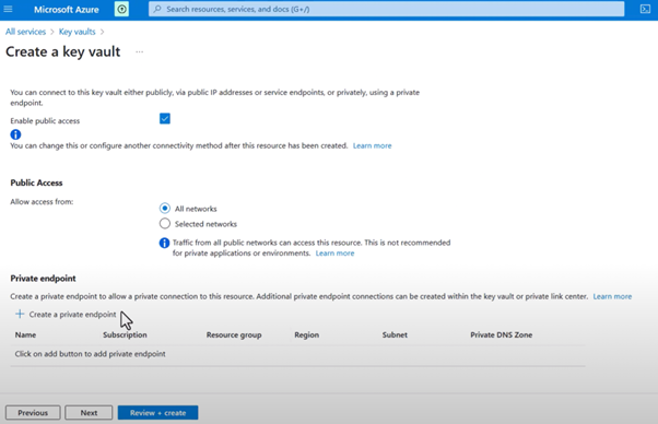This screenshot has height=424, width=658.
Task: Open Learn more link for private endpoint
Action: point(612,296)
